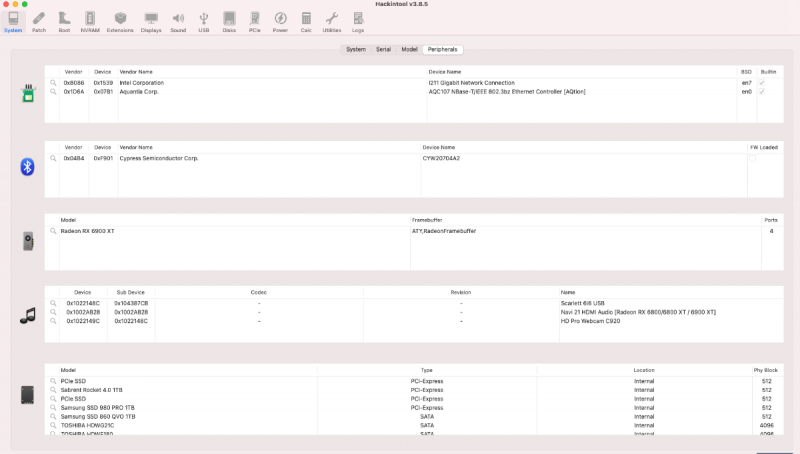Click the 0x8086 vendor ID cell
Image resolution: width=800 pixels, height=454 pixels.
point(74,83)
